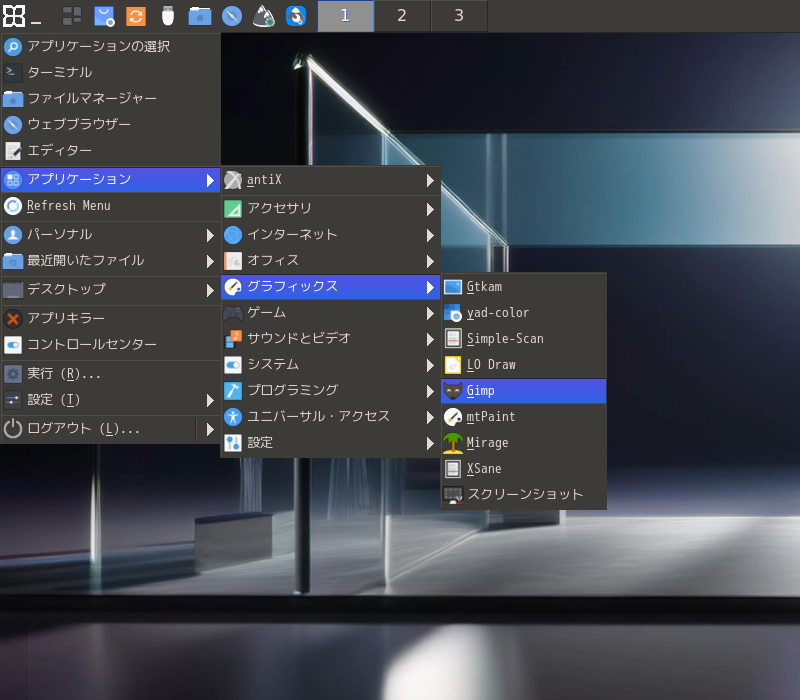Open the Terminal (ターミナル) entry
Screen dimensions: 800x700
(60, 73)
